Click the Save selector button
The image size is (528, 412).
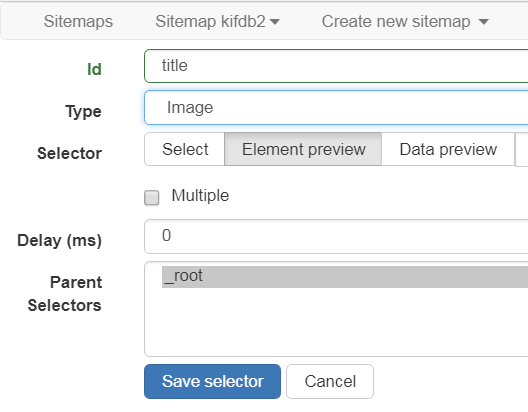[212, 381]
